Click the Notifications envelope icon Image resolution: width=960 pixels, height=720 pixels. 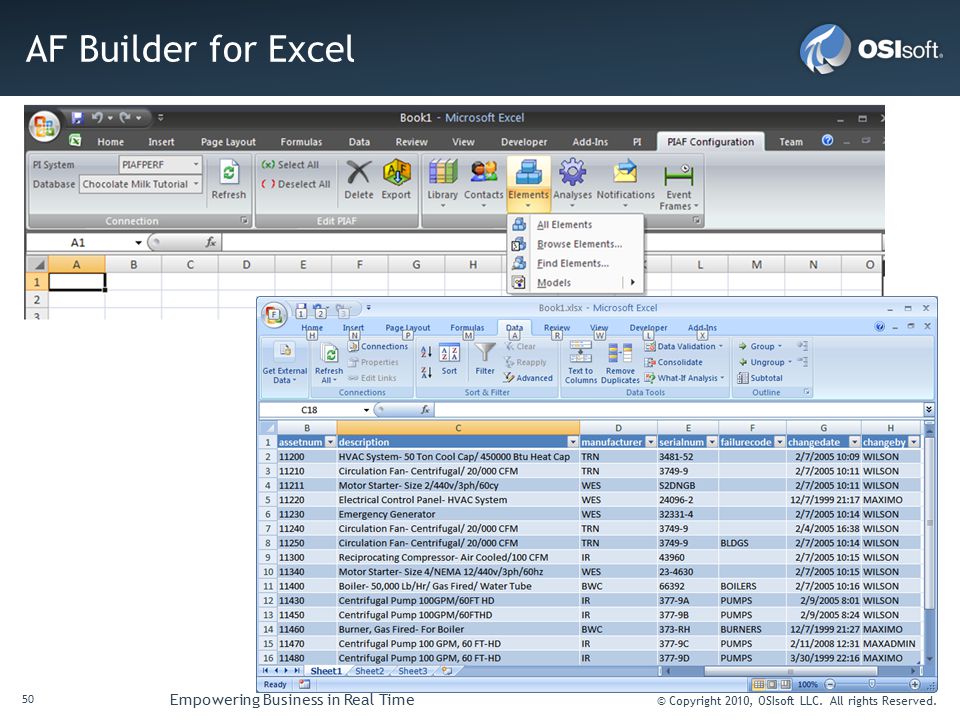click(626, 172)
